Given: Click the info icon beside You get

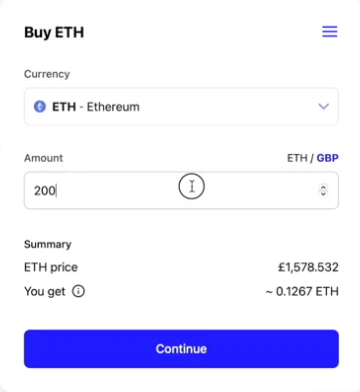Looking at the screenshot, I should [x=79, y=291].
